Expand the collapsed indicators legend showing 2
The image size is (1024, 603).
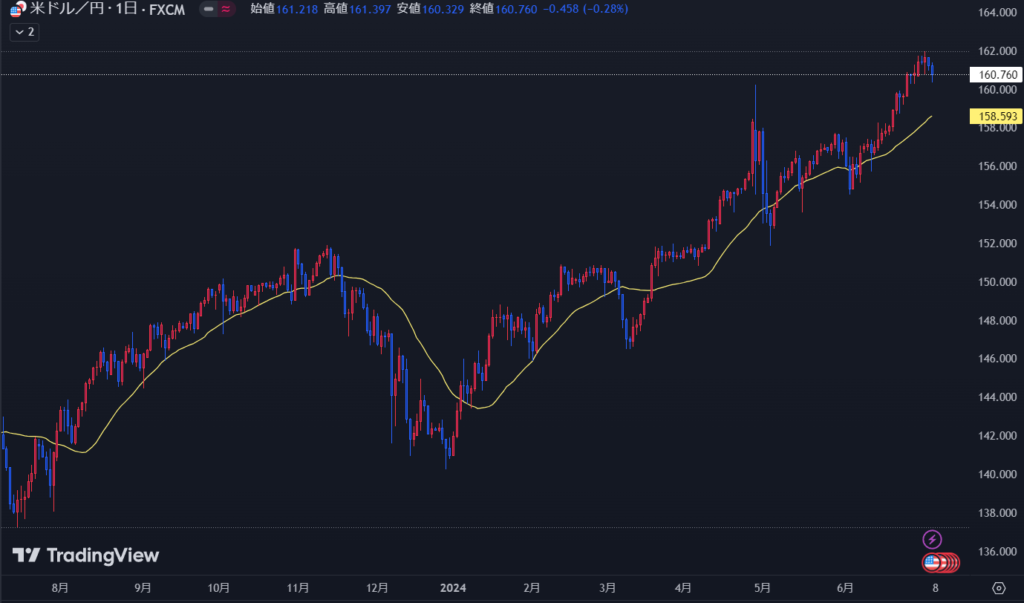[24, 32]
